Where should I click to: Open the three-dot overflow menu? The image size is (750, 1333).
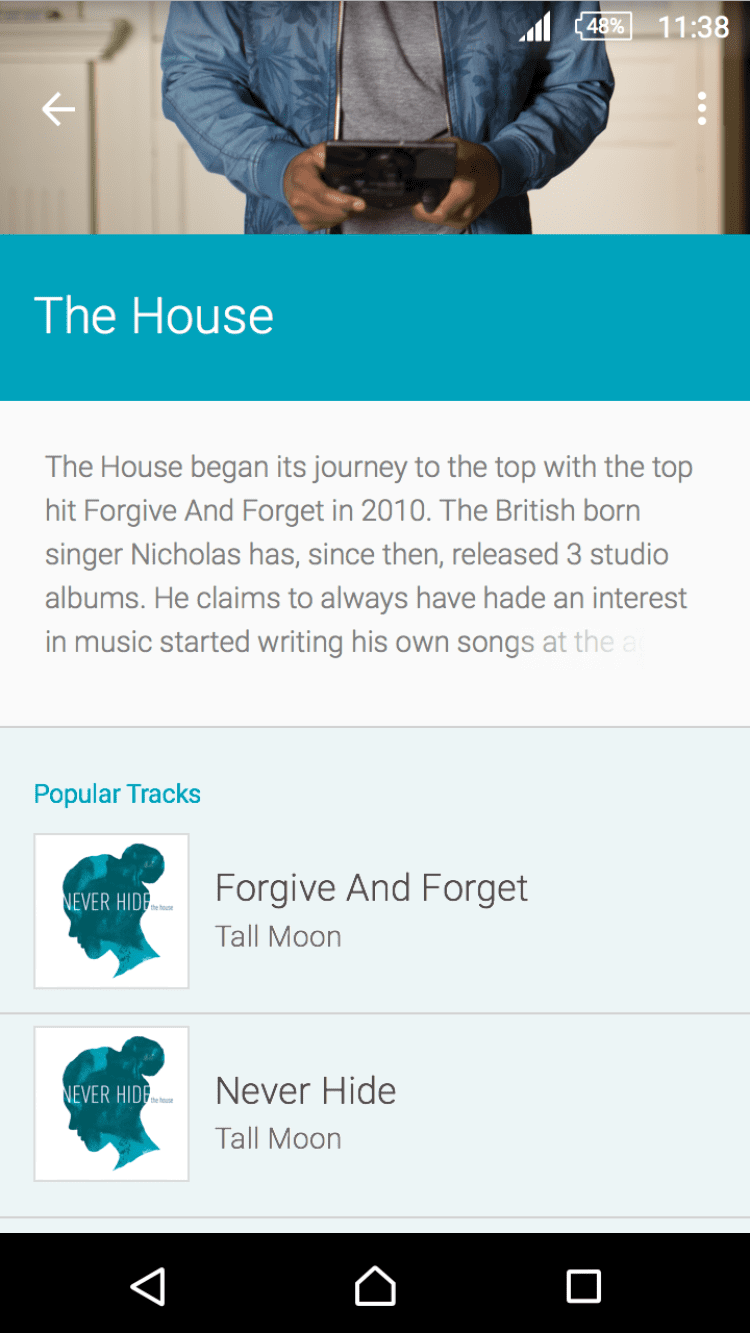coord(702,109)
